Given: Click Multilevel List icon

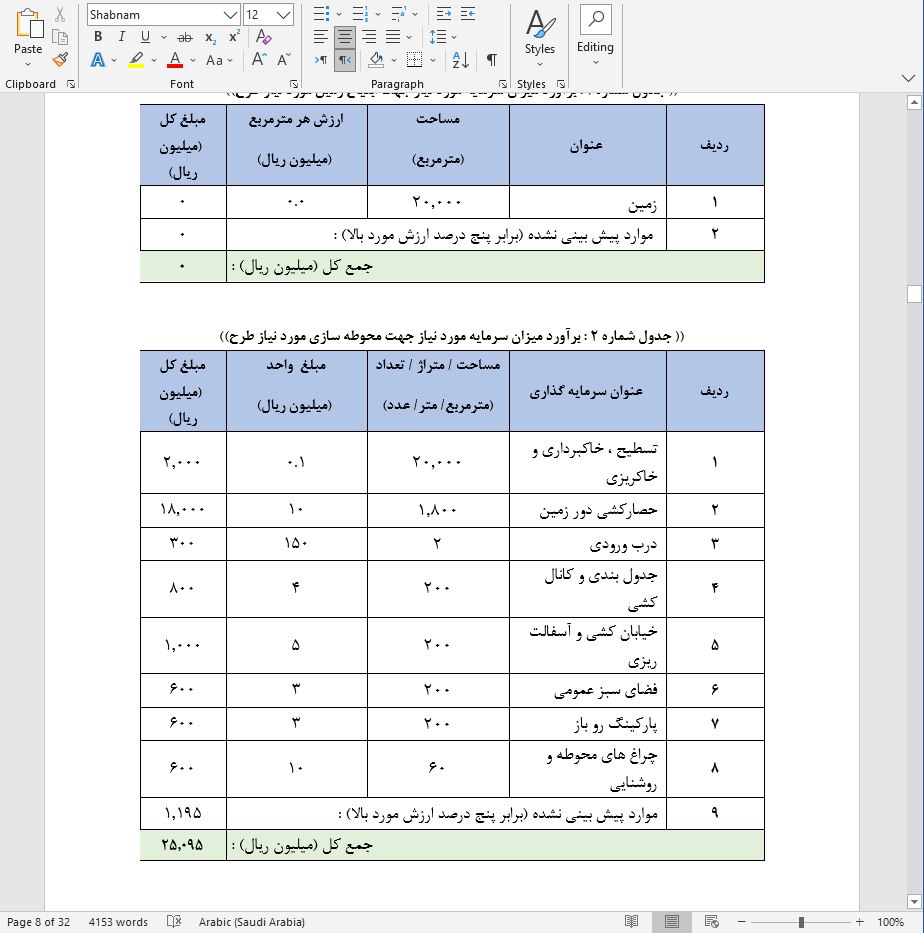Looking at the screenshot, I should point(398,14).
